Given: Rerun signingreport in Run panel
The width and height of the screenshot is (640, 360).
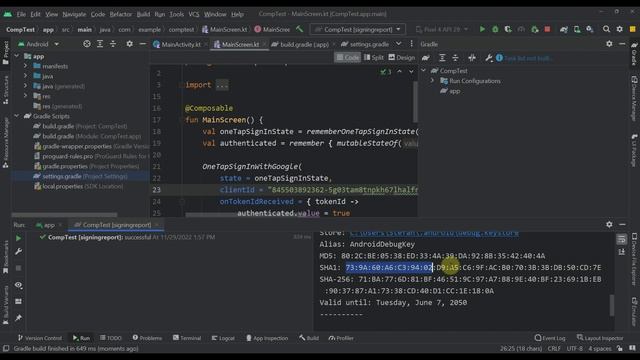Looking at the screenshot, I should [x=18, y=238].
